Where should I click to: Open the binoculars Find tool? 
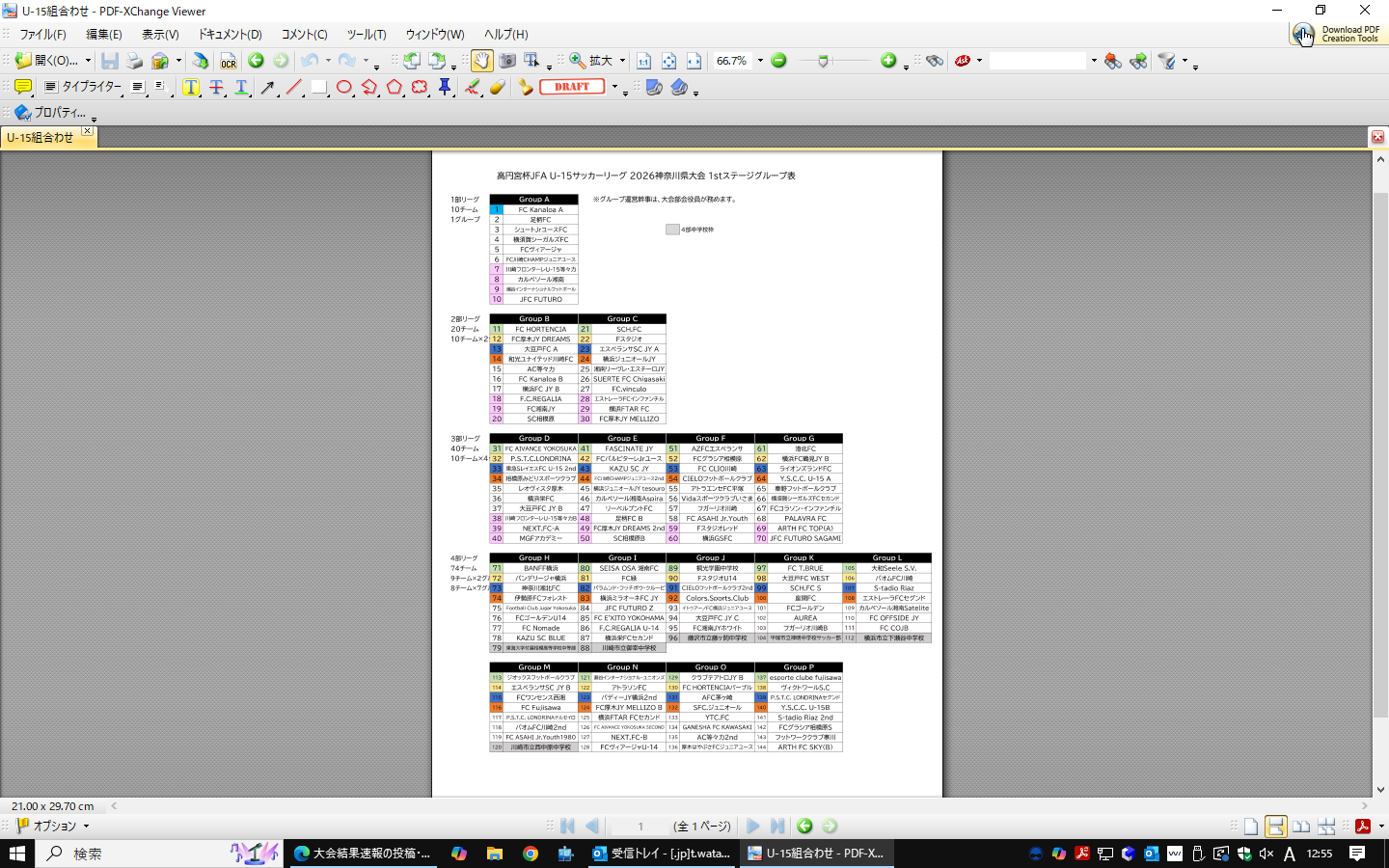point(934,61)
